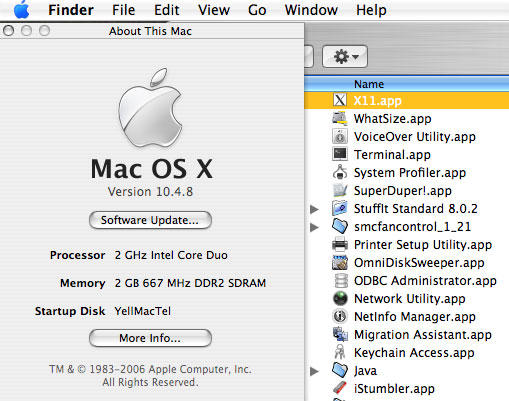Click the SuperDuper!.app file name

pos(403,191)
